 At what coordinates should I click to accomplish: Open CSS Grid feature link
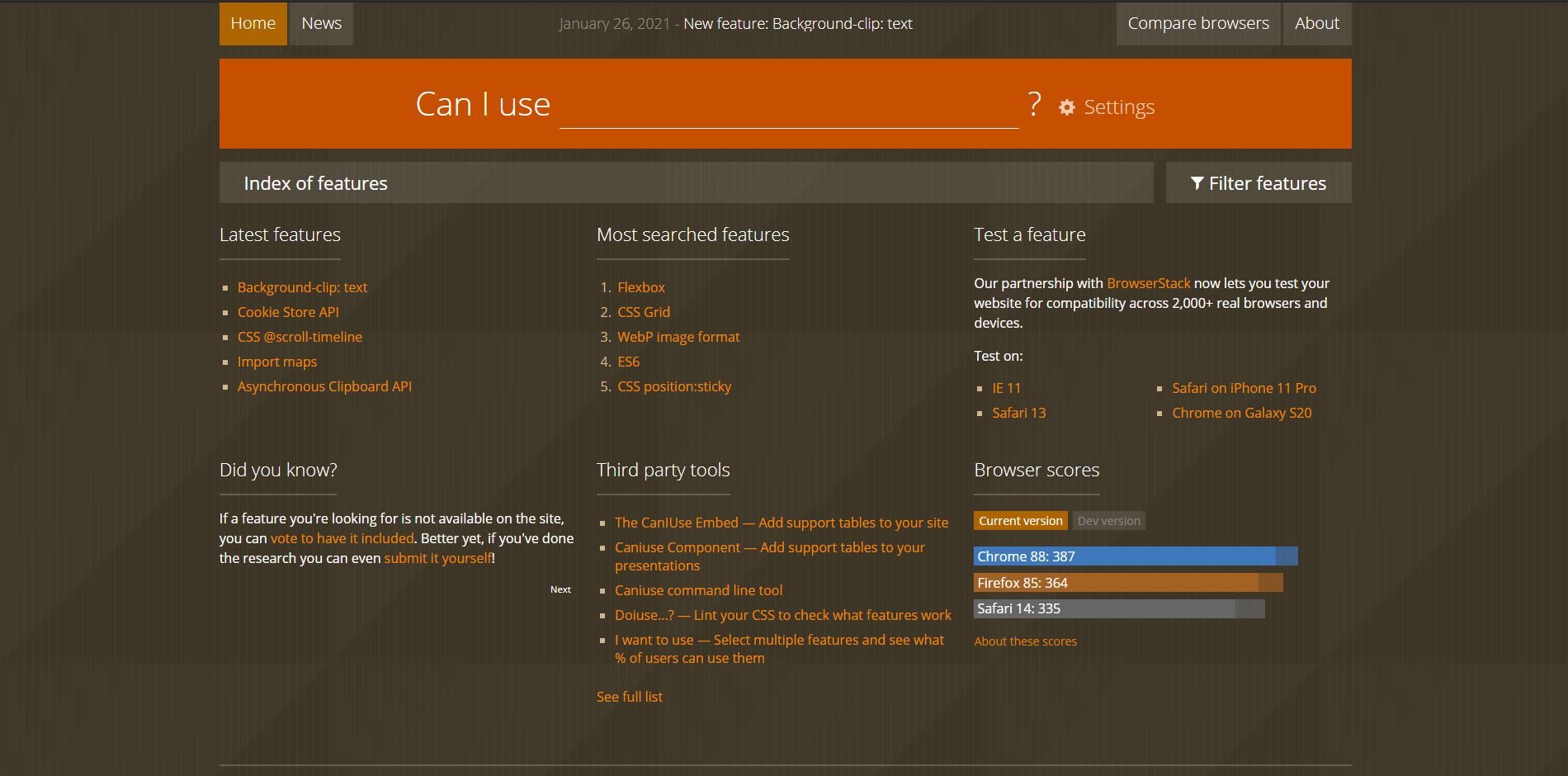pos(644,312)
